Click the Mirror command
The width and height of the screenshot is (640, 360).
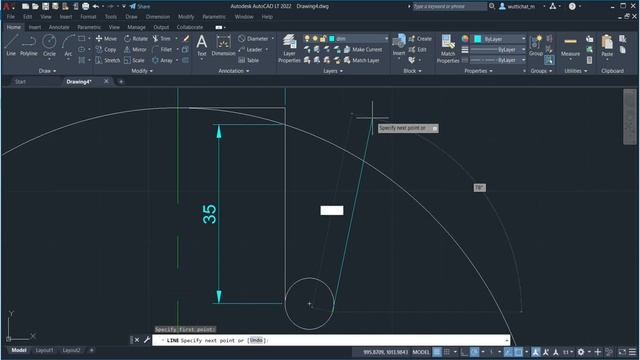[x=135, y=49]
